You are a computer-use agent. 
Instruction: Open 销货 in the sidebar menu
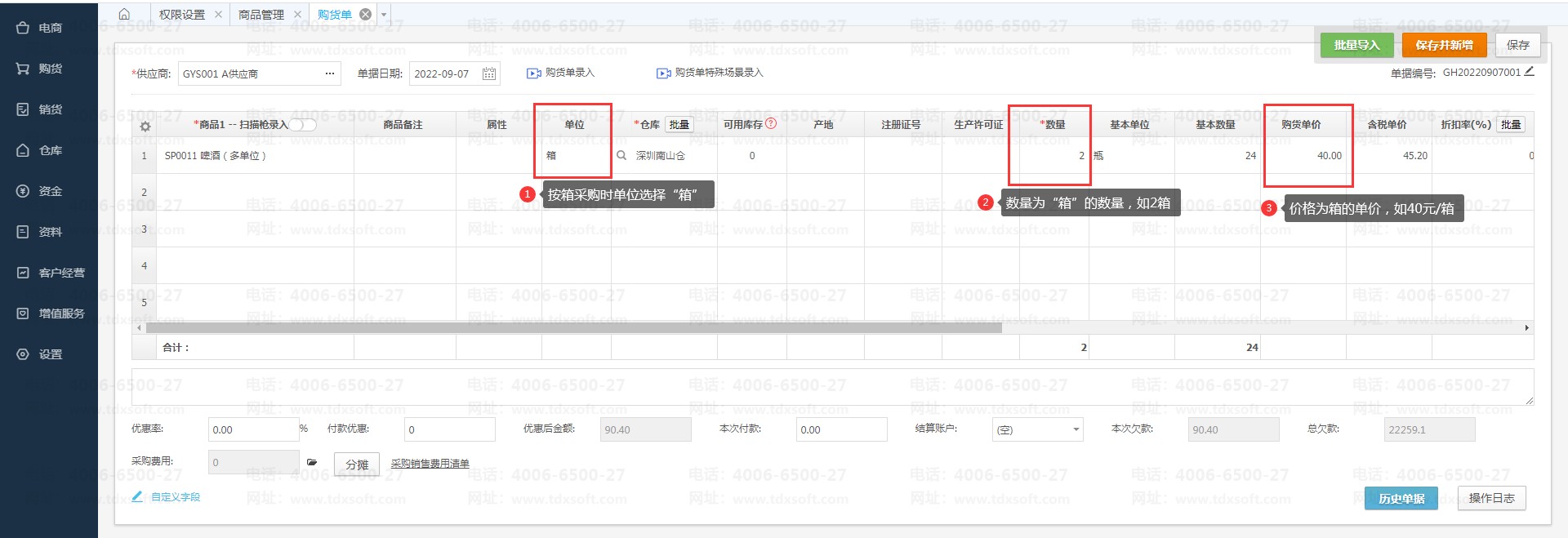49,109
